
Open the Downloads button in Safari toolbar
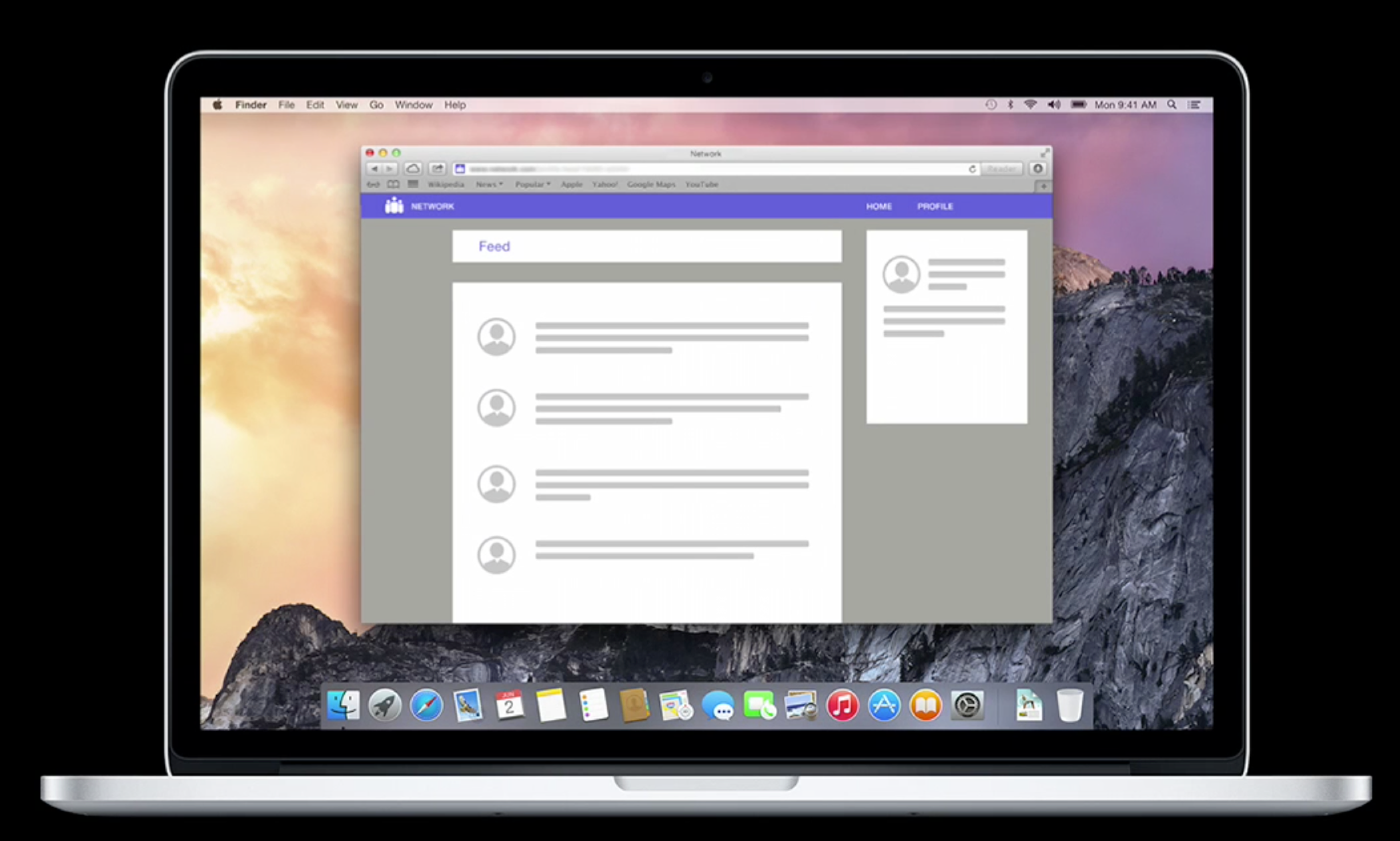[1038, 169]
